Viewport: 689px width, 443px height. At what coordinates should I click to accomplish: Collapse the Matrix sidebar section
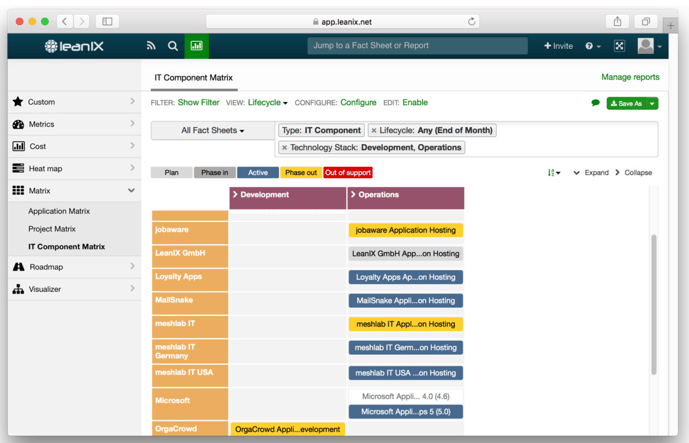131,190
